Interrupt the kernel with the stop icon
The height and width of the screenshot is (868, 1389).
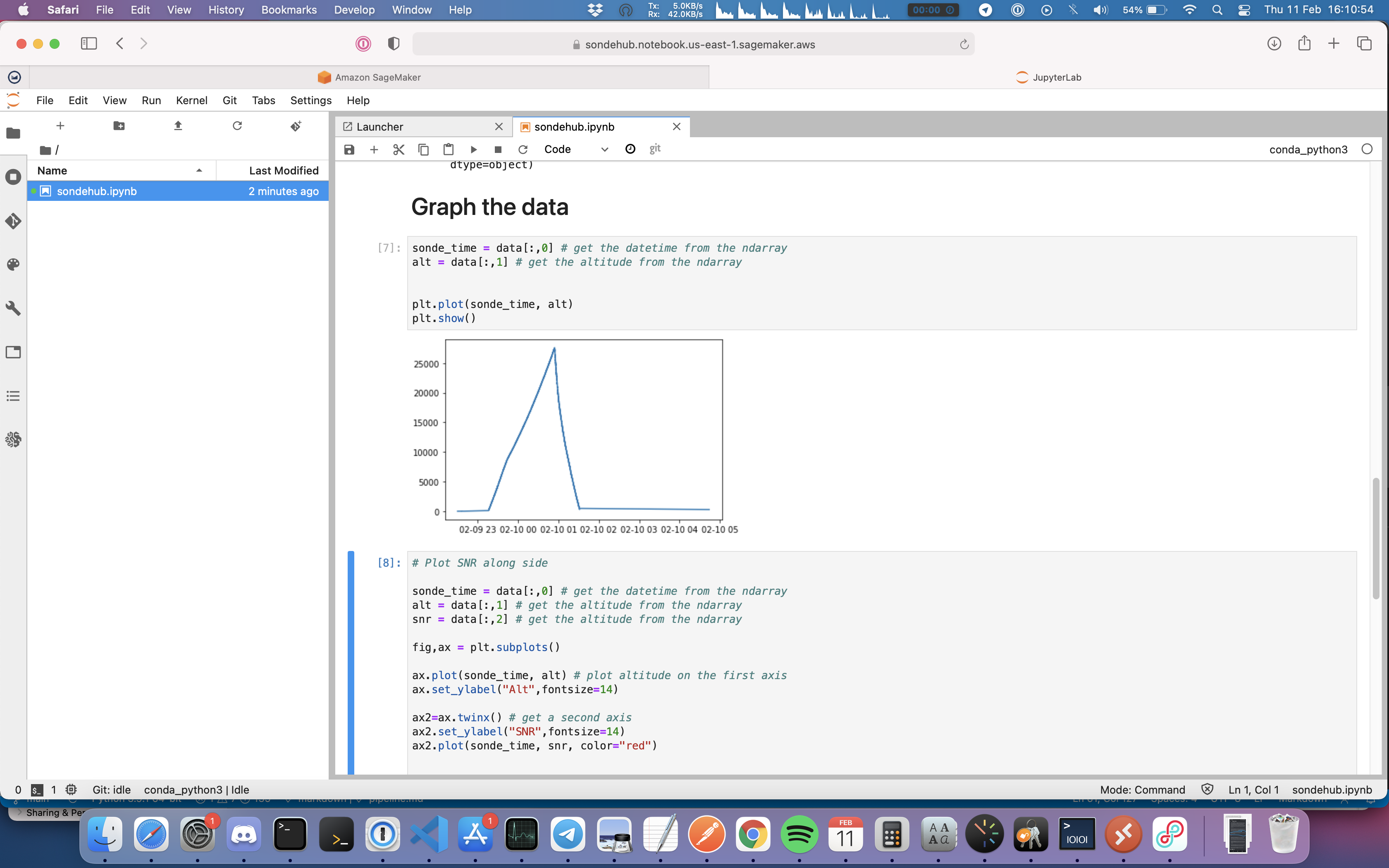(x=498, y=149)
